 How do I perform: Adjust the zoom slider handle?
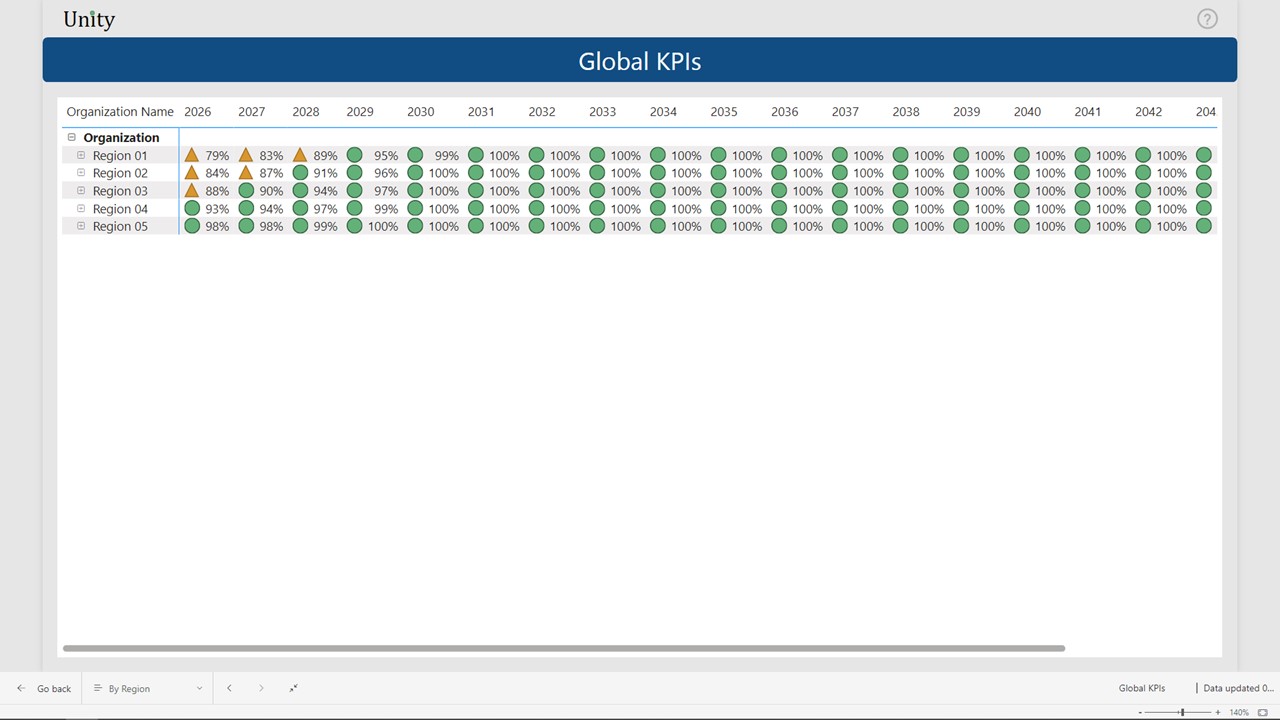[1182, 712]
